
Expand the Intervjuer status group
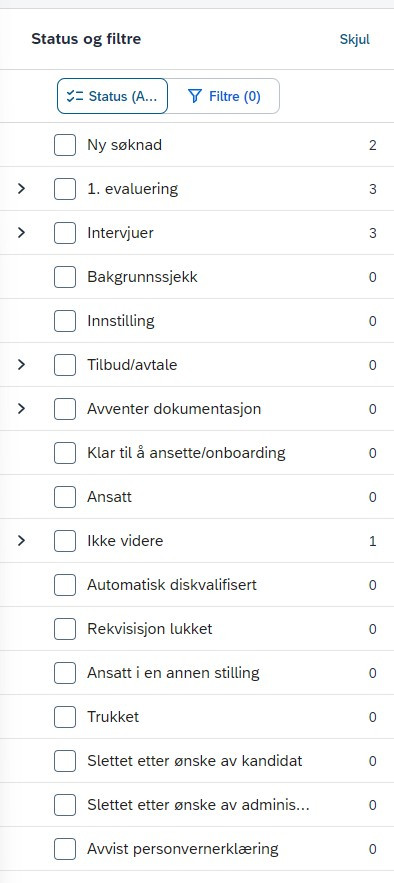tap(21, 233)
